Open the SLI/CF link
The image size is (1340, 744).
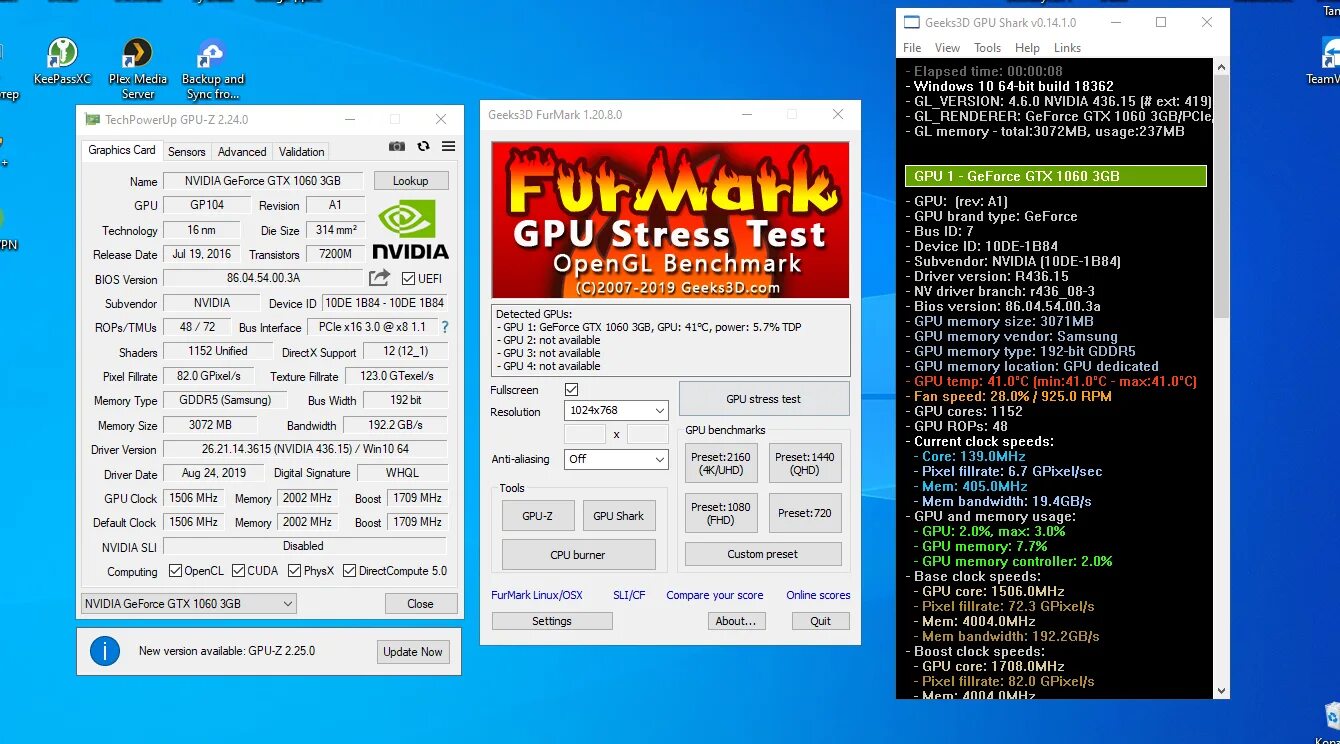tap(629, 595)
